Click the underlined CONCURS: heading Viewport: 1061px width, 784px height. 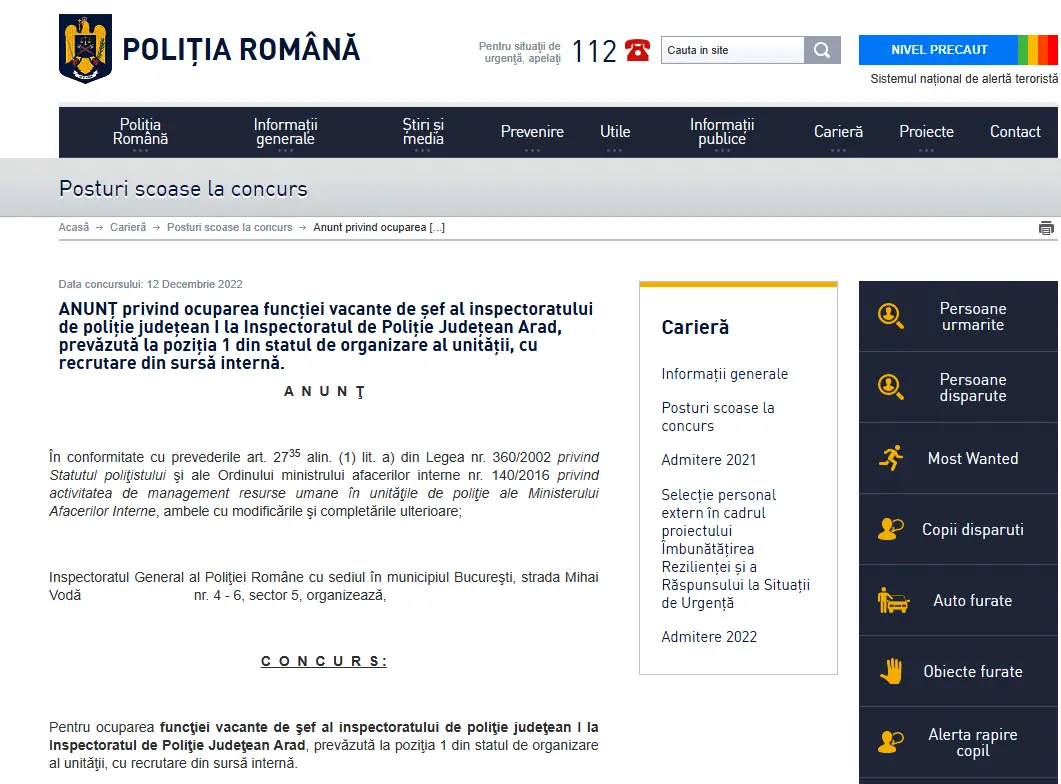click(324, 661)
